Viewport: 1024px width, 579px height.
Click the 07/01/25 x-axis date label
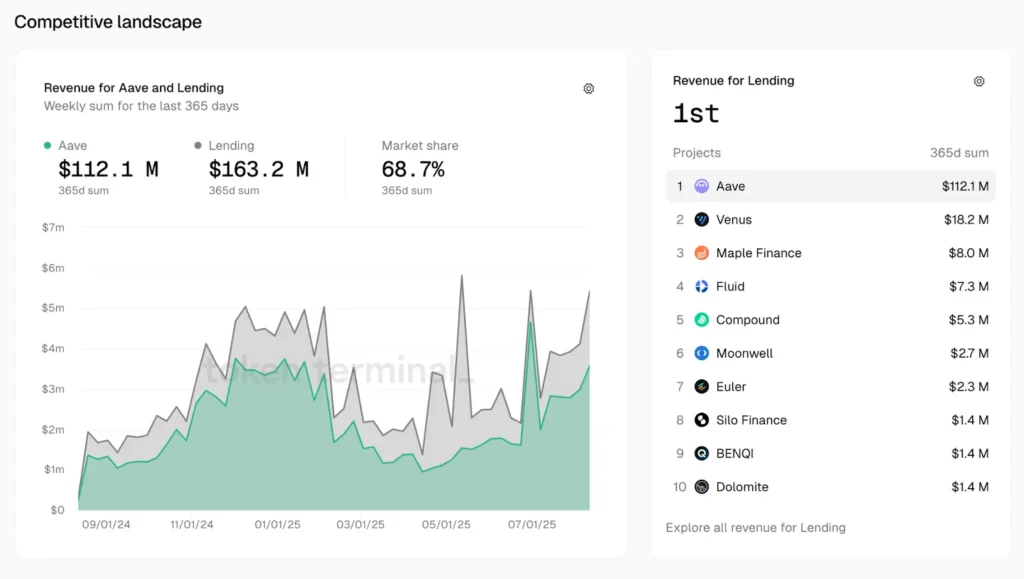point(532,524)
